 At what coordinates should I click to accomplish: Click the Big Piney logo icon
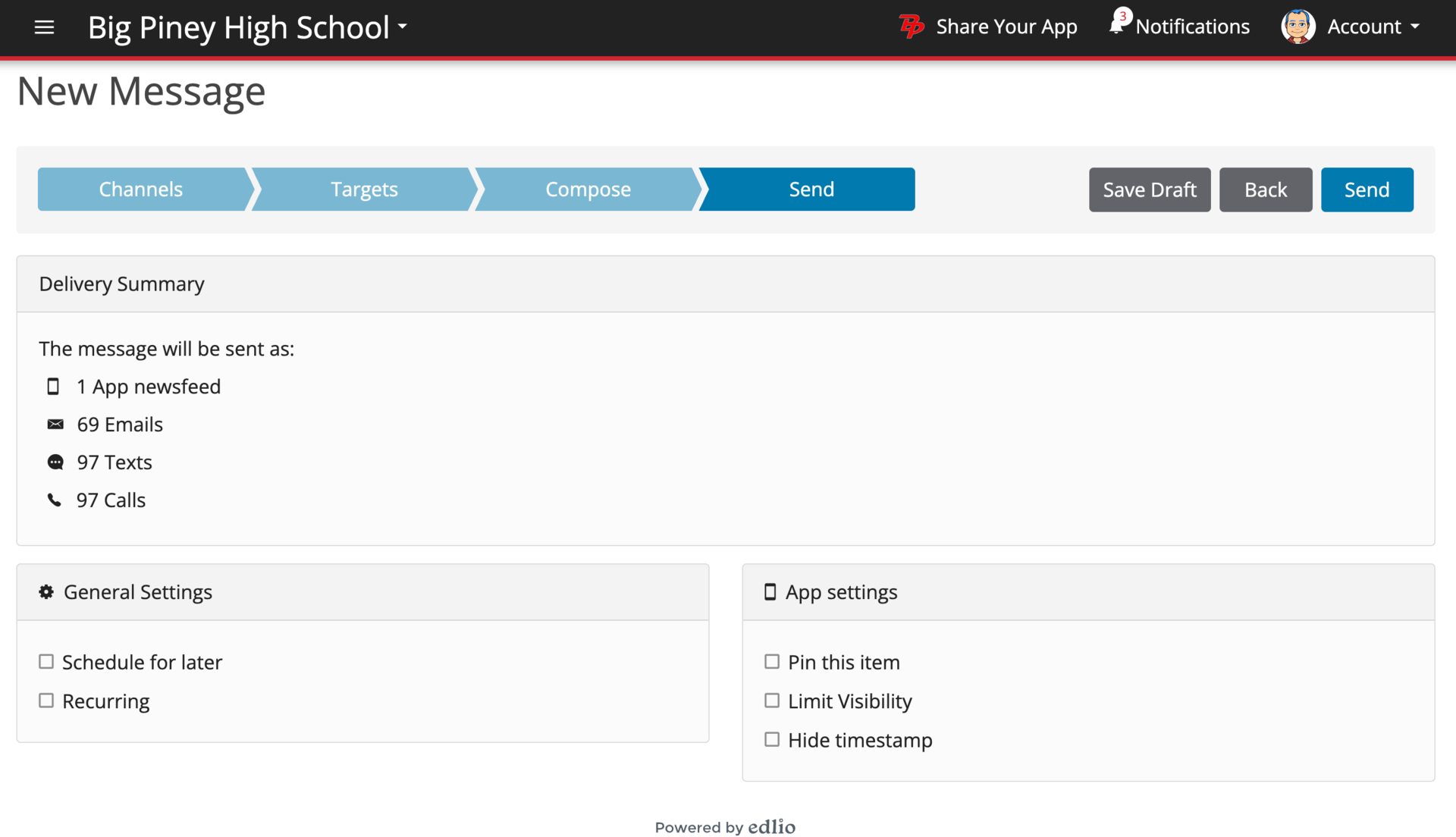911,27
